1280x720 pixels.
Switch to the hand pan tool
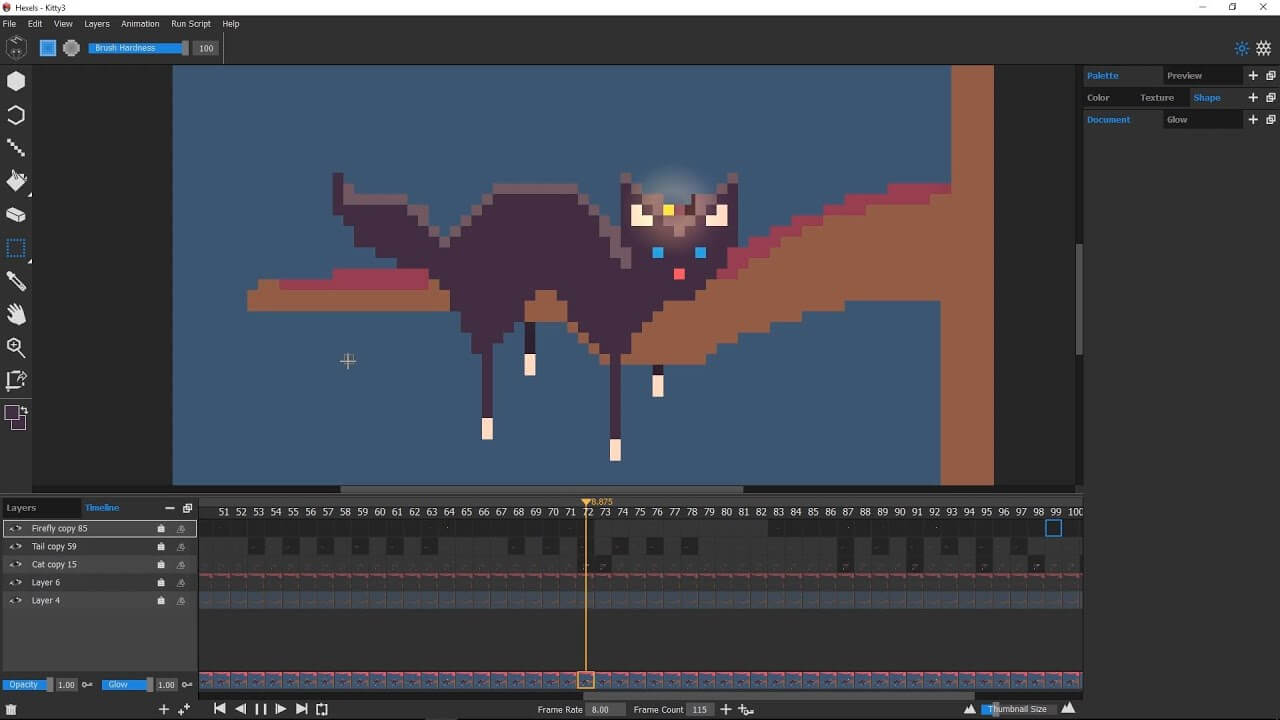[x=16, y=314]
